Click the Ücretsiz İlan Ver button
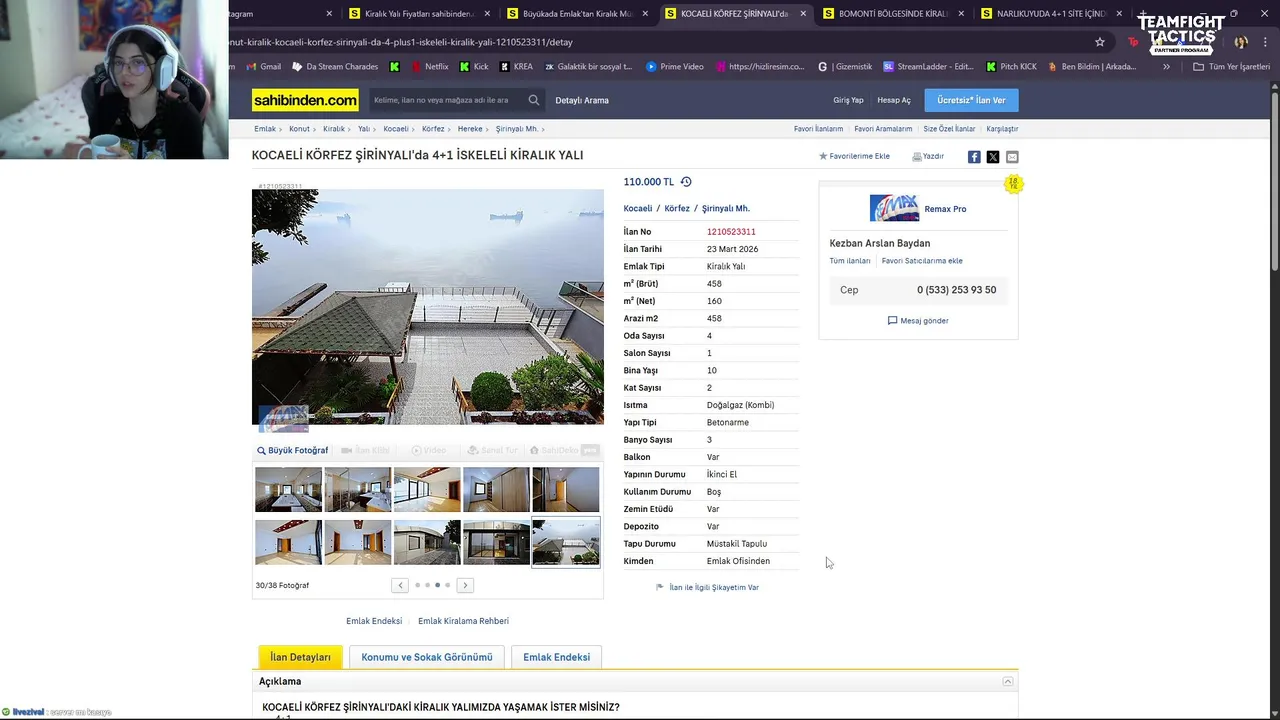Screen dimensions: 1280x720 click(x=971, y=100)
